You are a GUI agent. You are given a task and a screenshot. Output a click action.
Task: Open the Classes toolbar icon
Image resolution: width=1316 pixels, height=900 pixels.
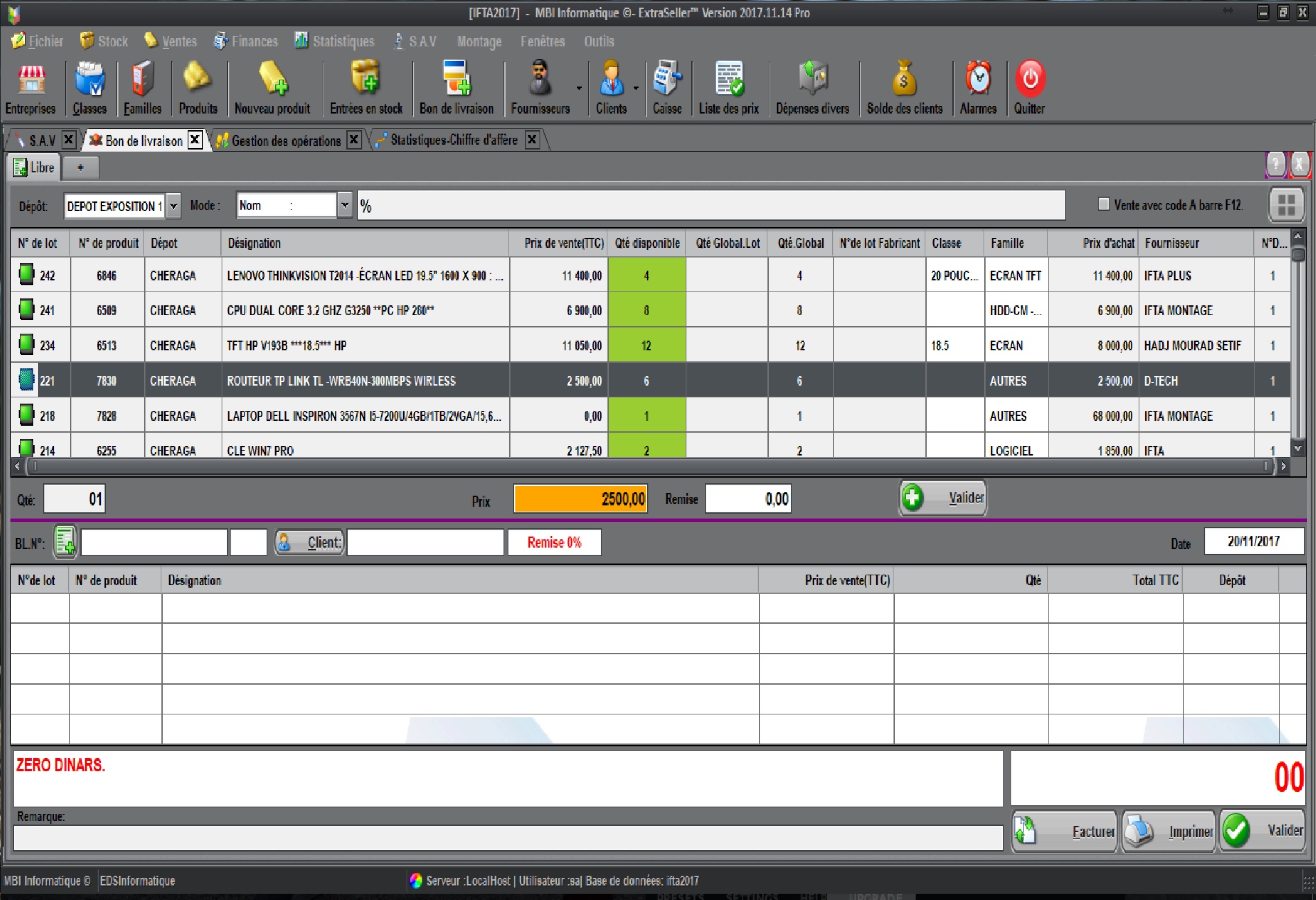click(x=89, y=88)
